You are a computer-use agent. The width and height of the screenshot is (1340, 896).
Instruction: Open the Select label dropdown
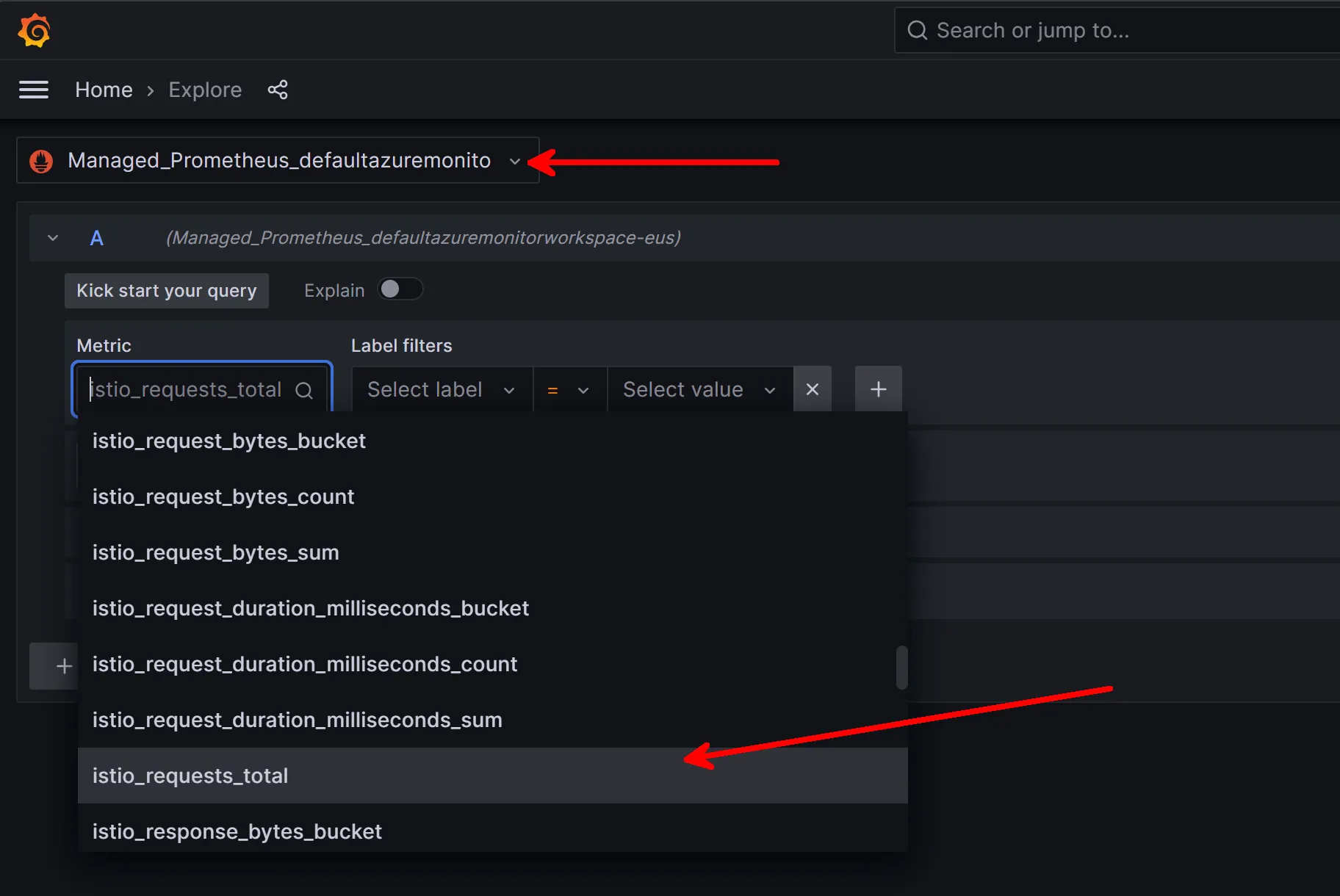click(x=441, y=389)
